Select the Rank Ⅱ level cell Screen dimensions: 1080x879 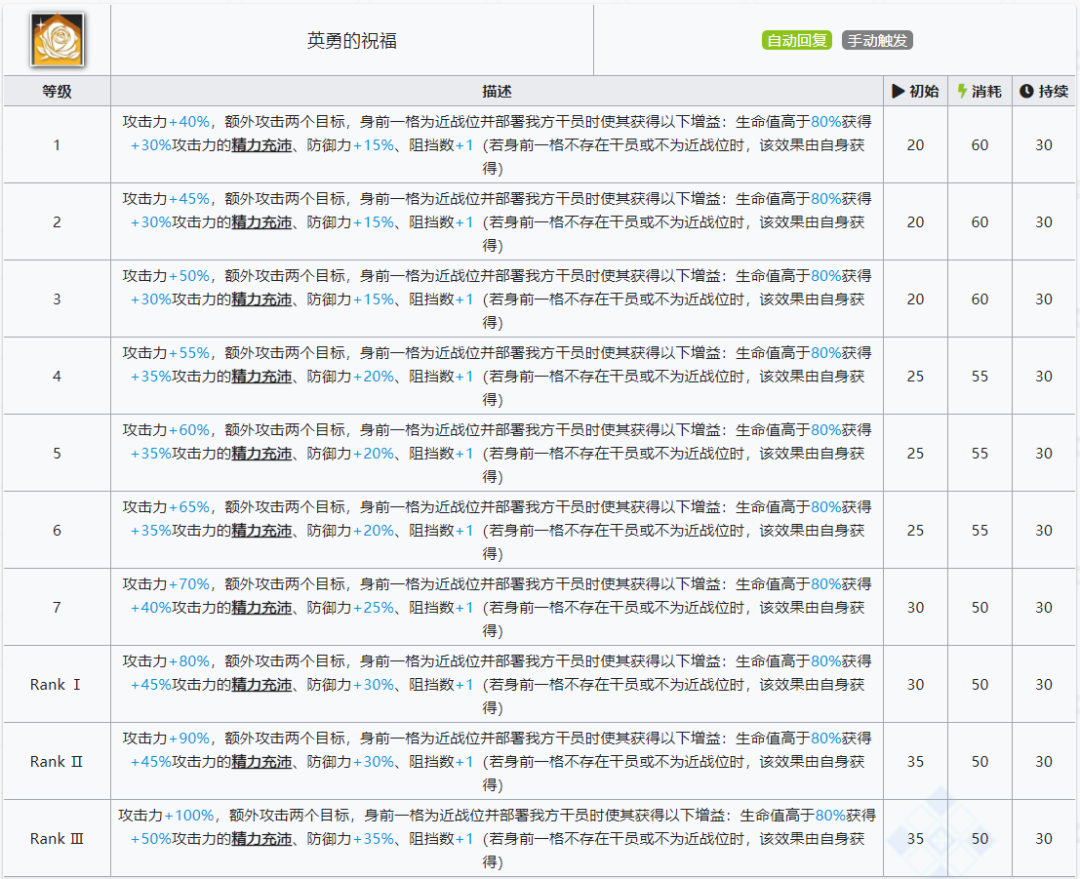57,761
